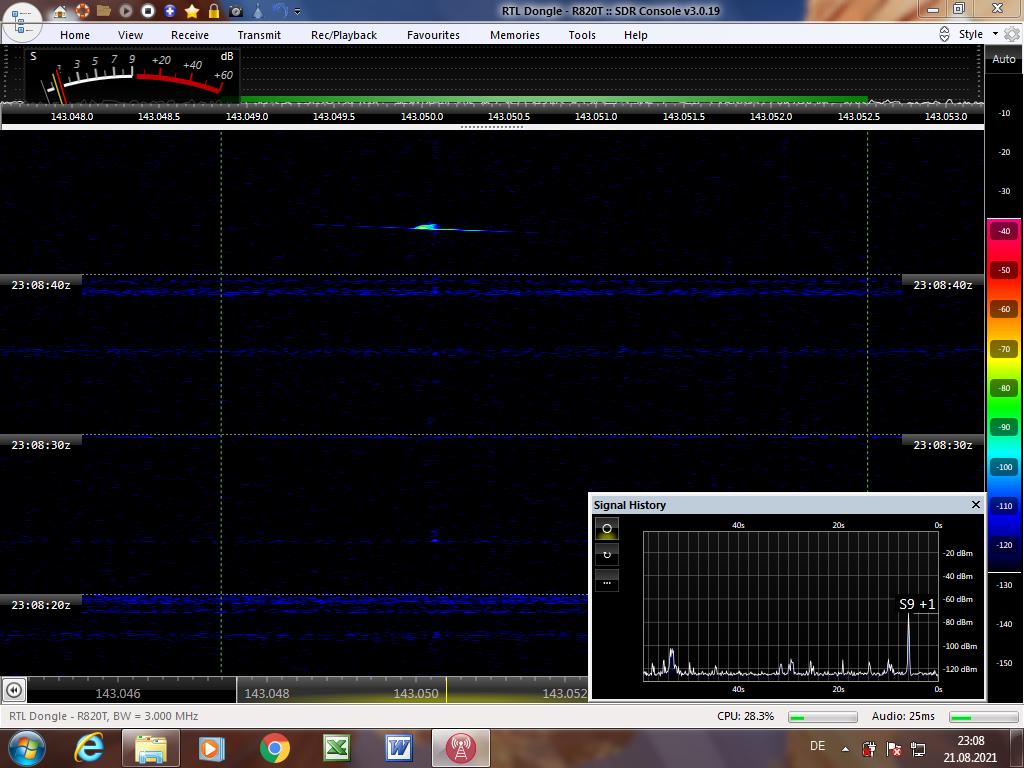
Task: Open Windows Explorer from the taskbar
Action: [x=150, y=748]
